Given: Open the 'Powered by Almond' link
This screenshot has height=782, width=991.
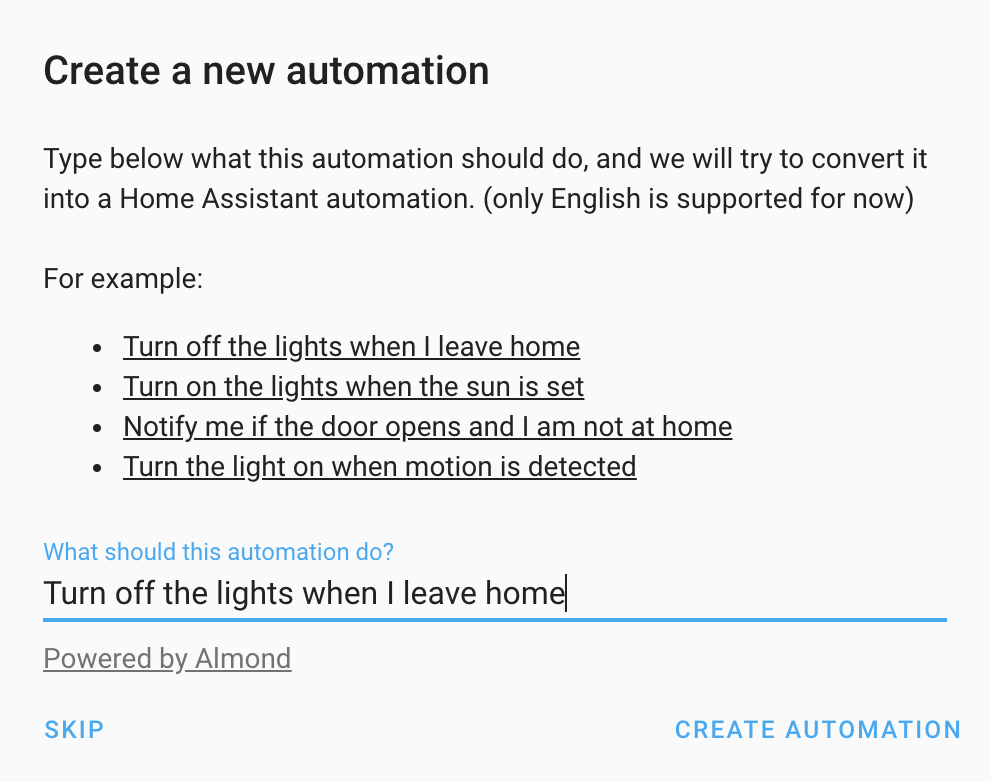Looking at the screenshot, I should coord(166,658).
